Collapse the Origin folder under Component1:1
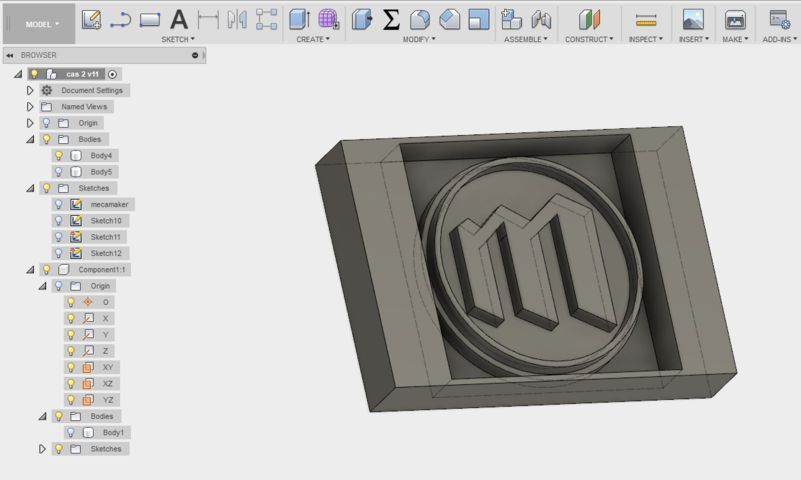The height and width of the screenshot is (480, 801). click(x=43, y=286)
